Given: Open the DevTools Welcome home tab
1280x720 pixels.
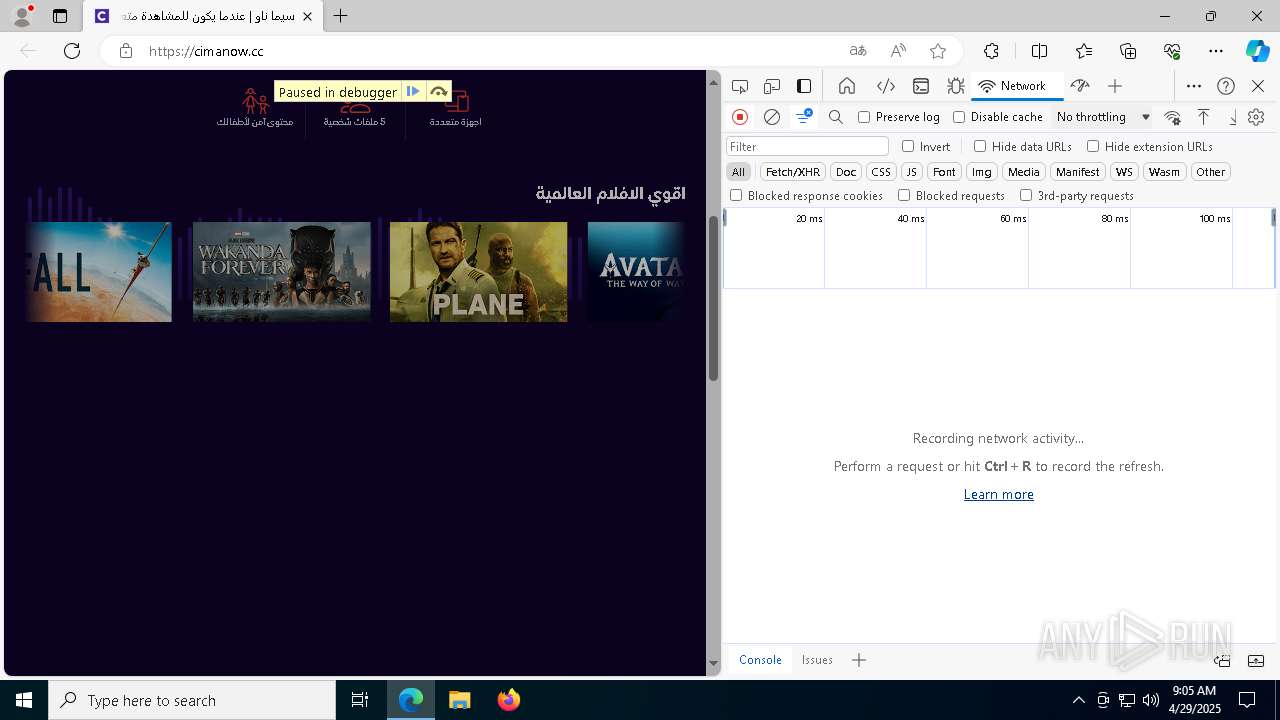Looking at the screenshot, I should 847,86.
